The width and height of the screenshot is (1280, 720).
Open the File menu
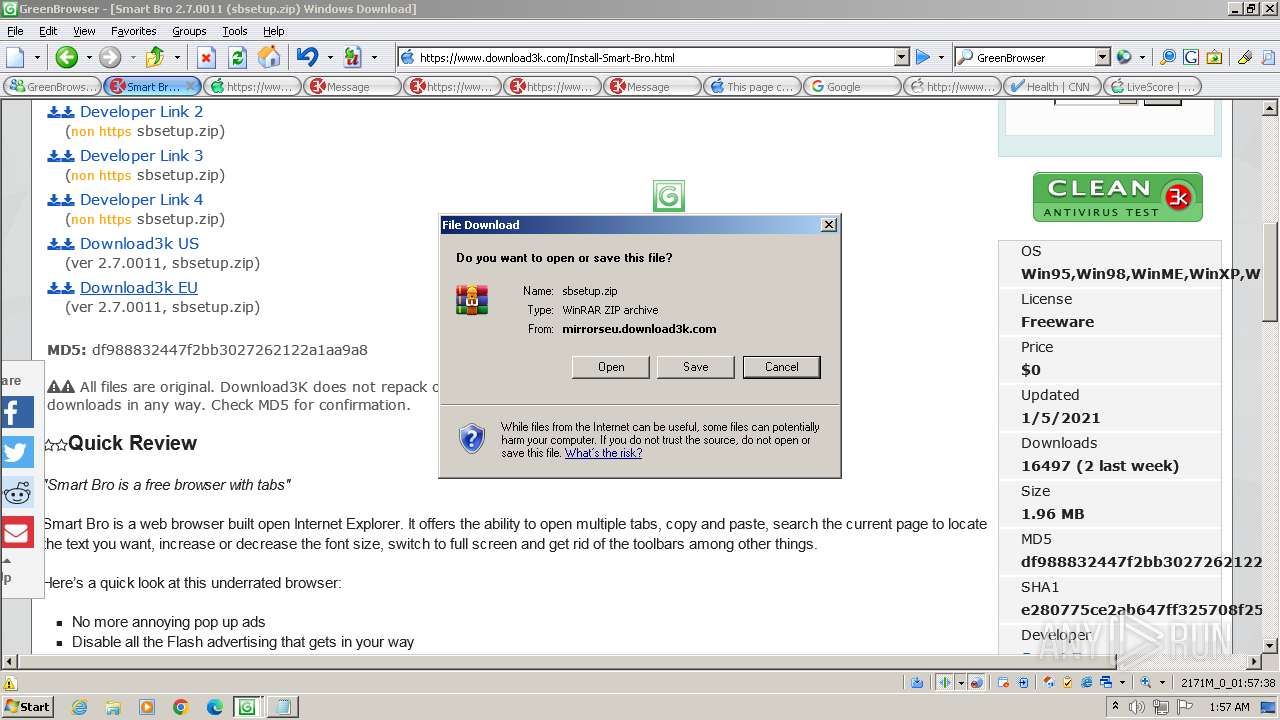[x=15, y=31]
